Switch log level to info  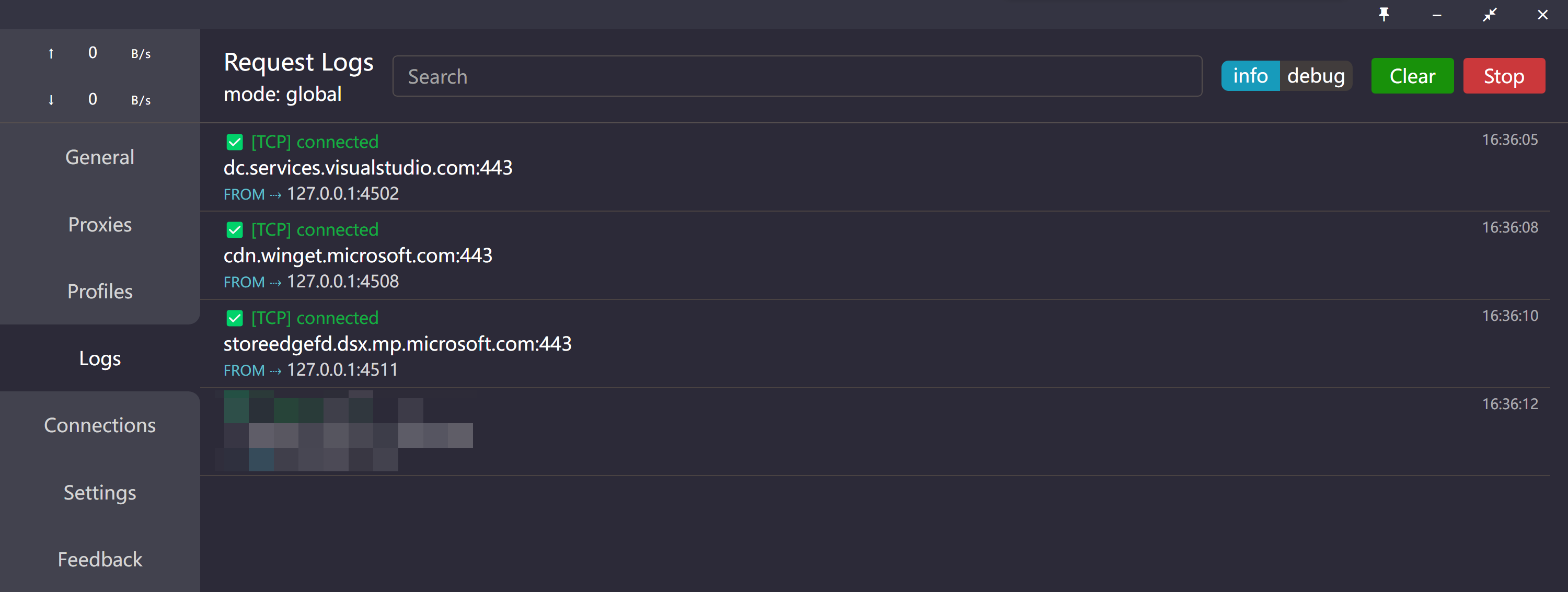tap(1250, 76)
